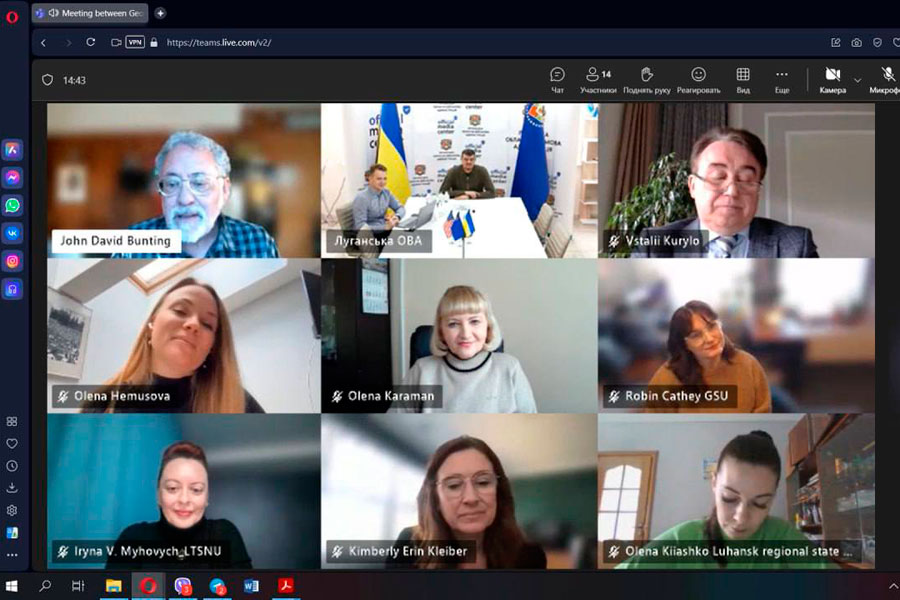Open Windows taskbar search
Viewport: 900px width, 600px height.
(x=45, y=586)
